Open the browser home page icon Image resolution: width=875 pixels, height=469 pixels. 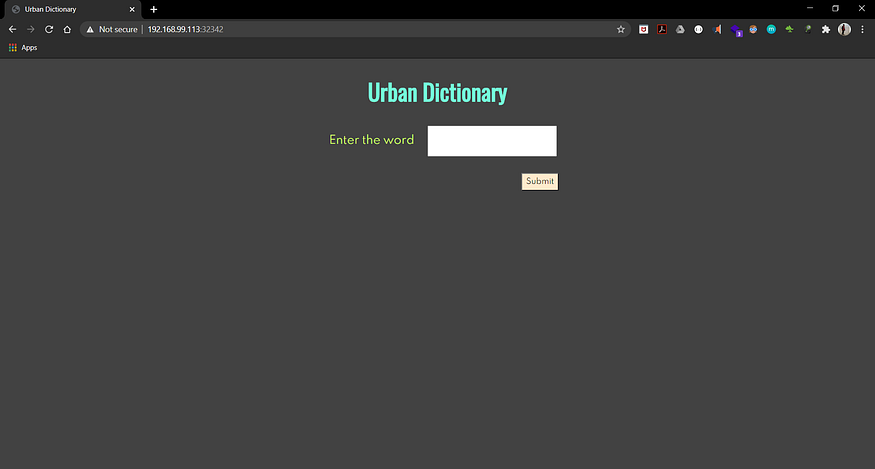[x=67, y=30]
